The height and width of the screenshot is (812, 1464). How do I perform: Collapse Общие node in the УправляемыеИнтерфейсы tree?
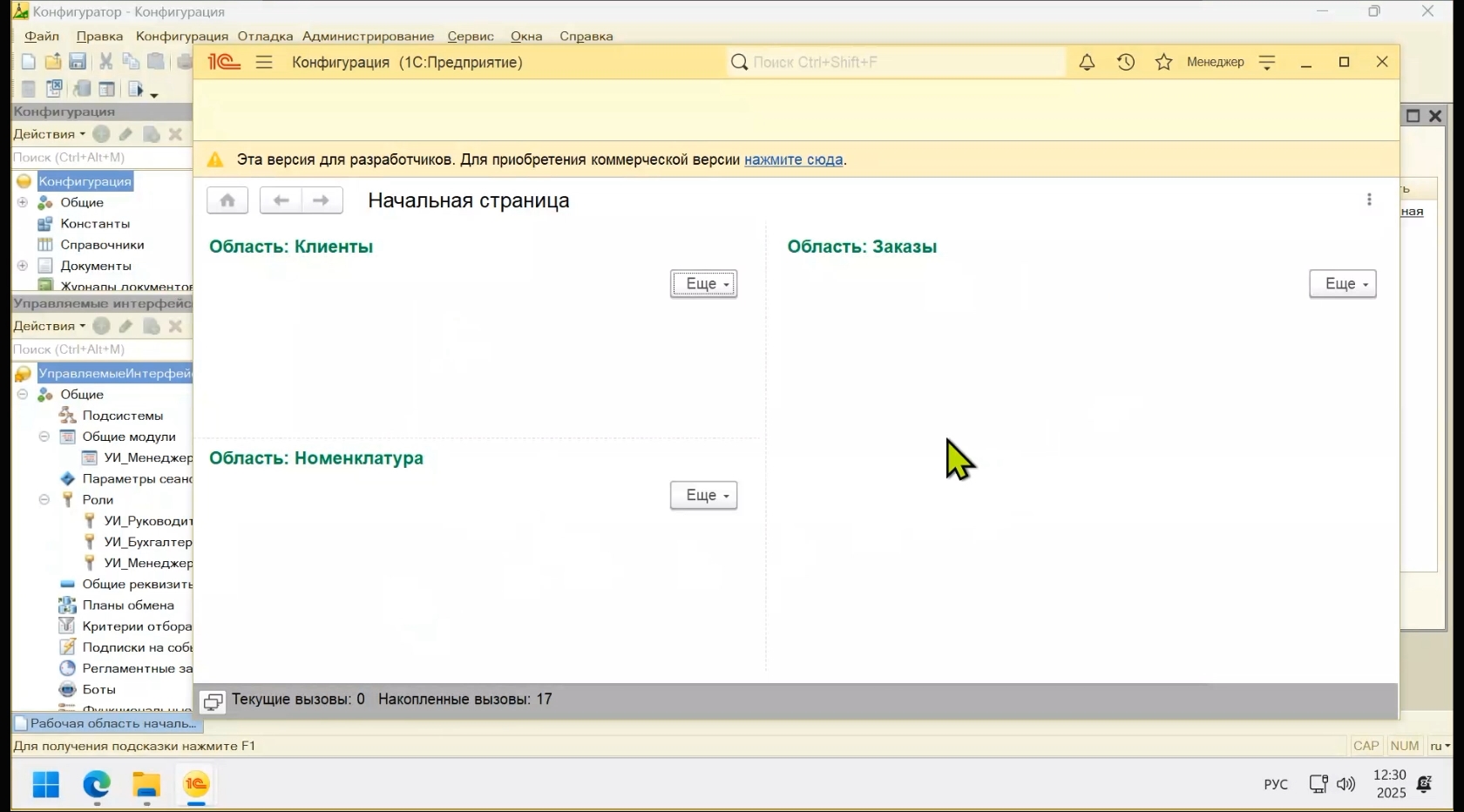[x=23, y=395]
